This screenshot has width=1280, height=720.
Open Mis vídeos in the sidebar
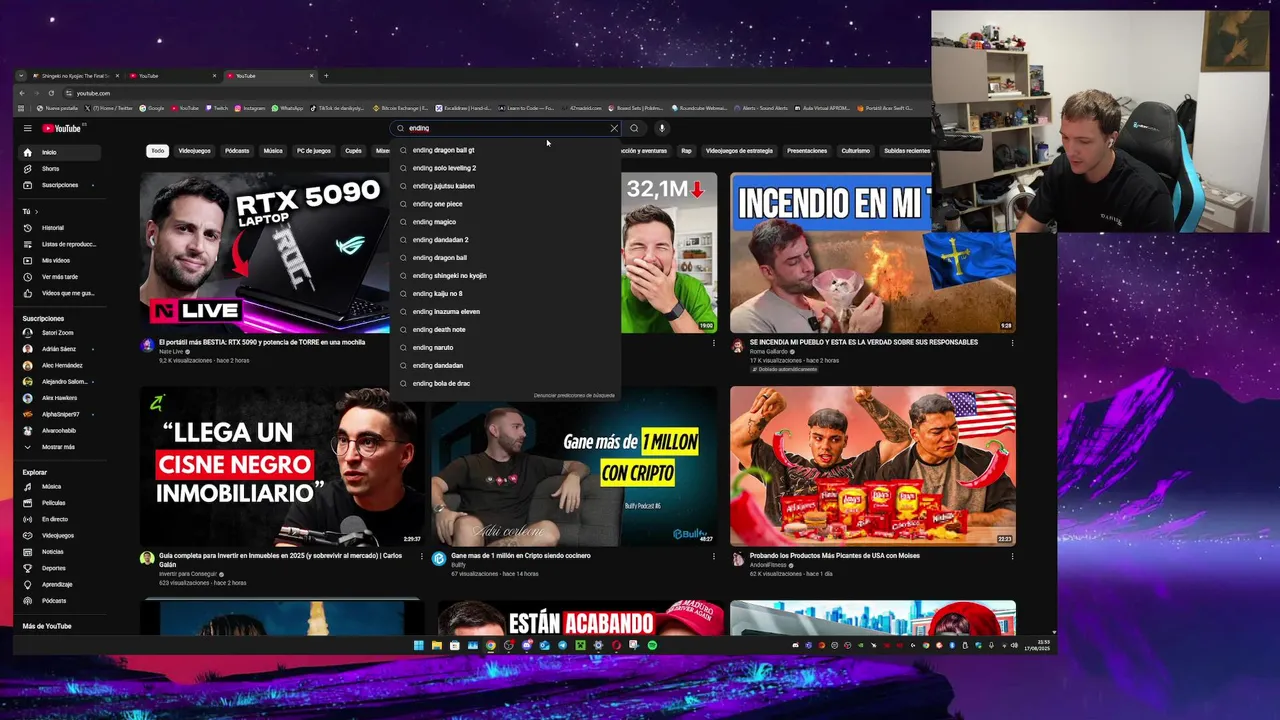60,260
